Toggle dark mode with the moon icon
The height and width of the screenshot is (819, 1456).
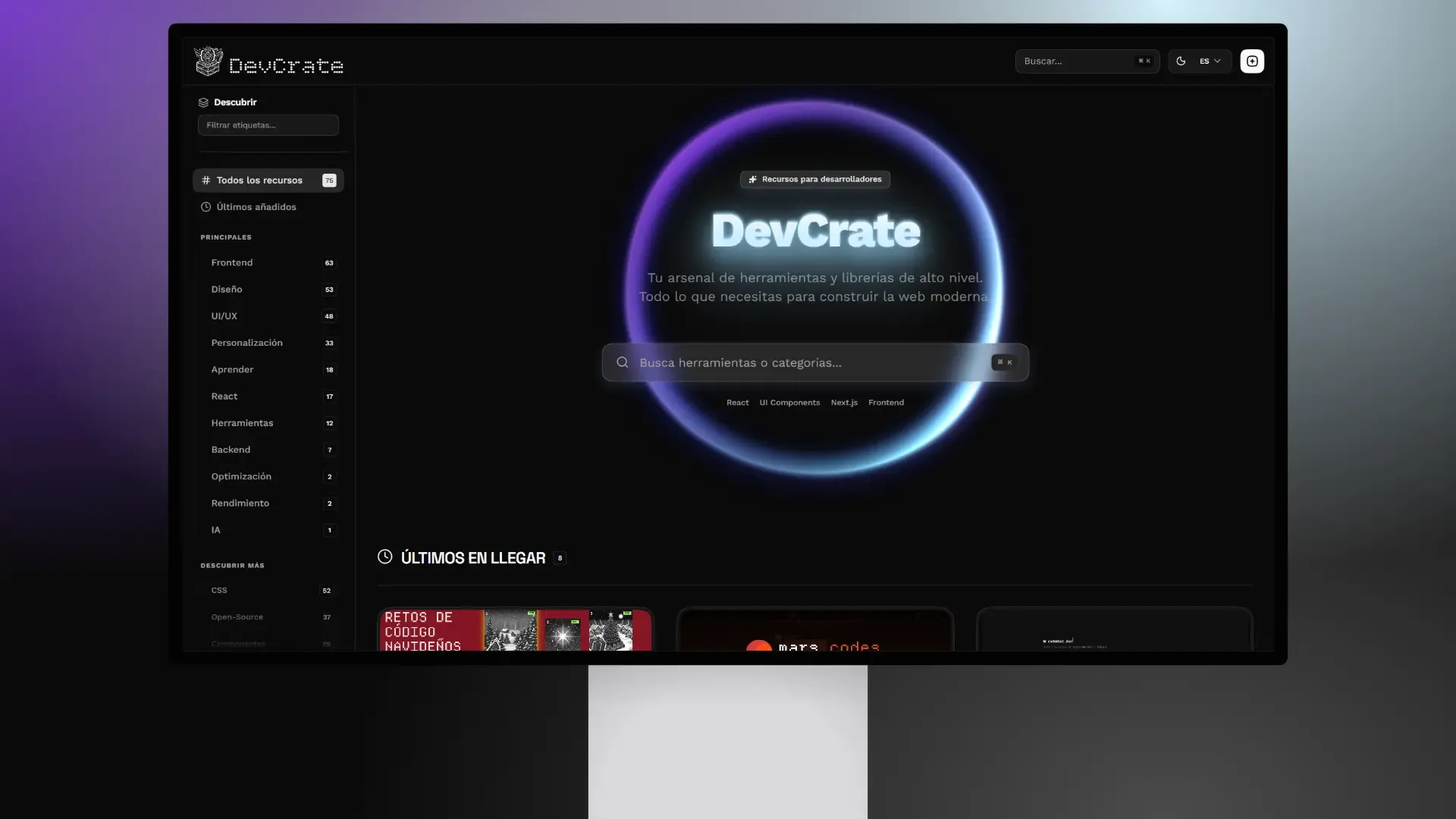tap(1181, 61)
